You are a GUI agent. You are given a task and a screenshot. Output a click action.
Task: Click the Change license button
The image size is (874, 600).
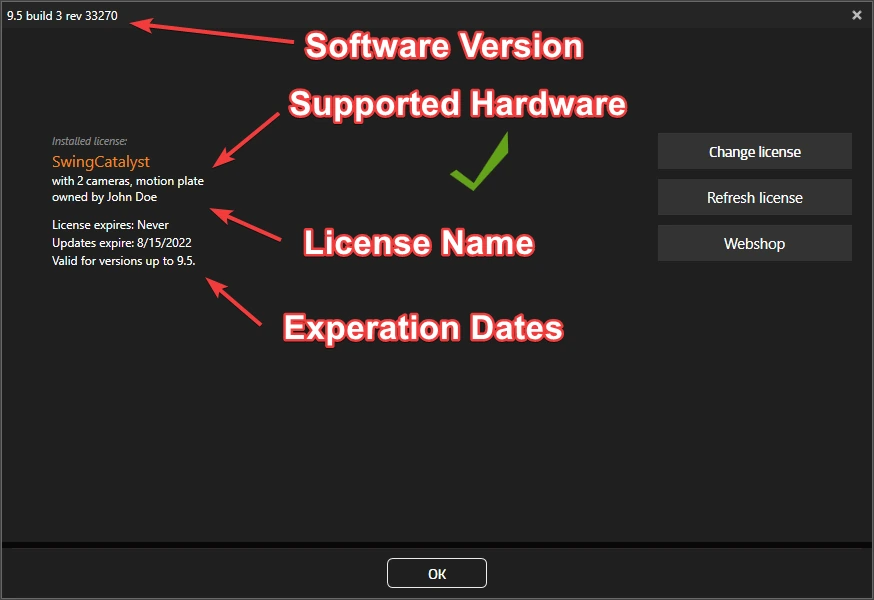click(x=755, y=151)
